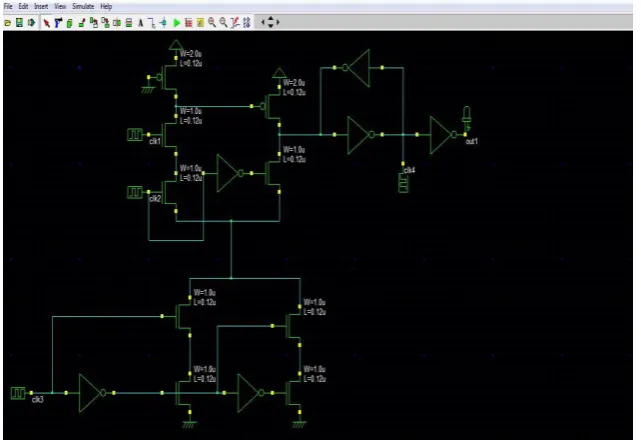The width and height of the screenshot is (641, 440).
Task: Click the out1 output LED symbol
Action: 466,119
